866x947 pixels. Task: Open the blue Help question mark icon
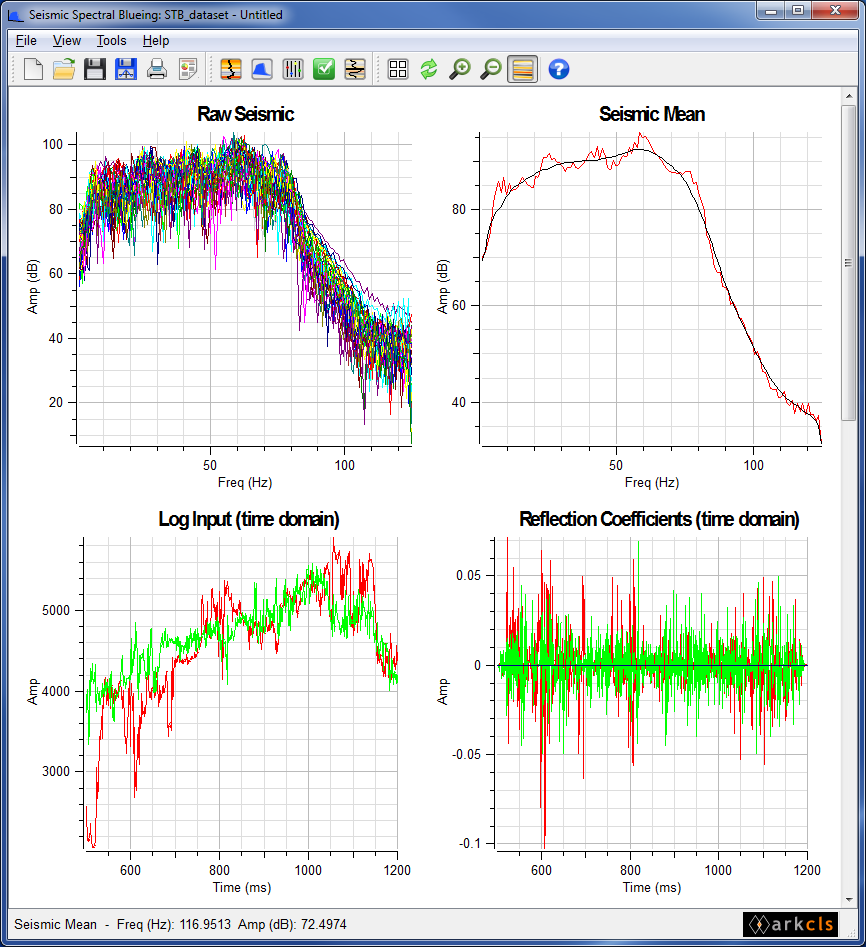559,69
